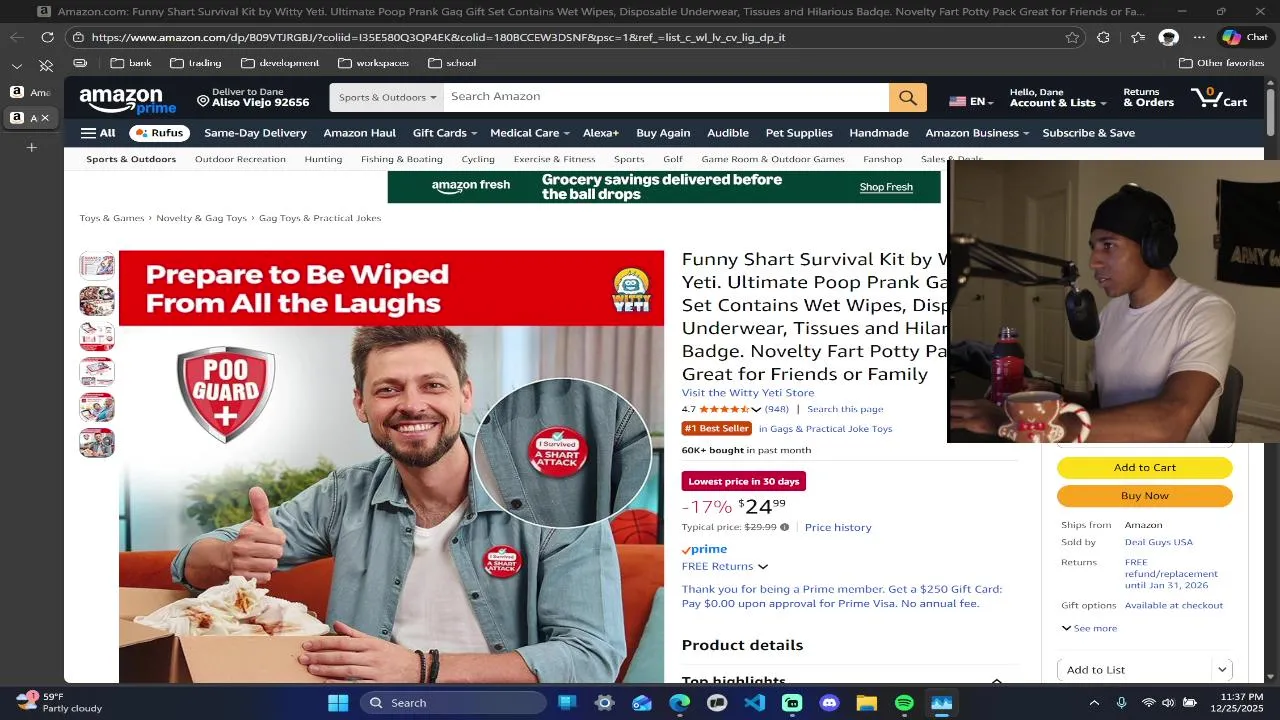Viewport: 1280px width, 720px height.
Task: Open File Explorer from the taskbar
Action: [x=866, y=703]
